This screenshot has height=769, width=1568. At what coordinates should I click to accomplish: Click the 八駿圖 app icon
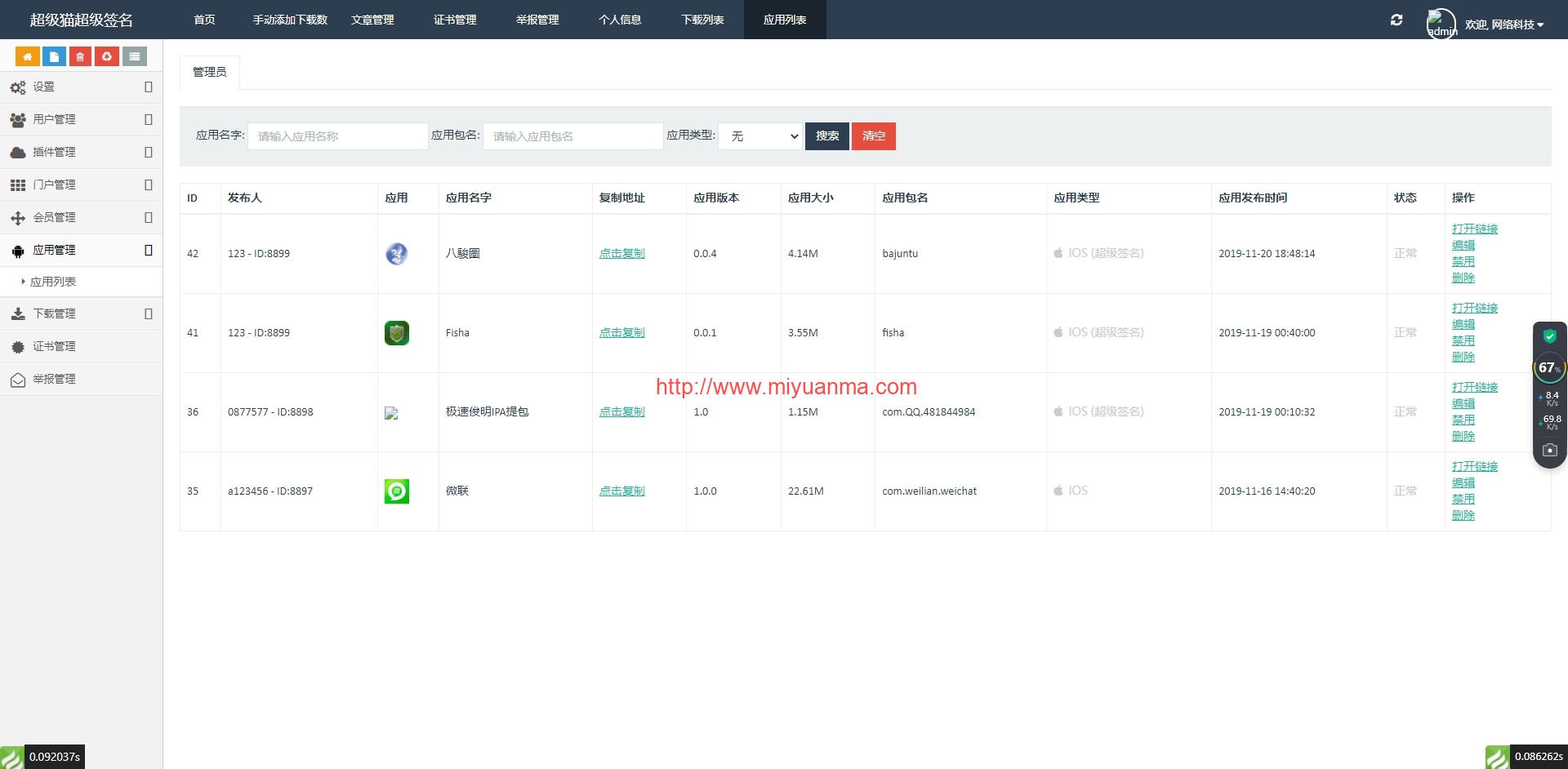point(397,254)
